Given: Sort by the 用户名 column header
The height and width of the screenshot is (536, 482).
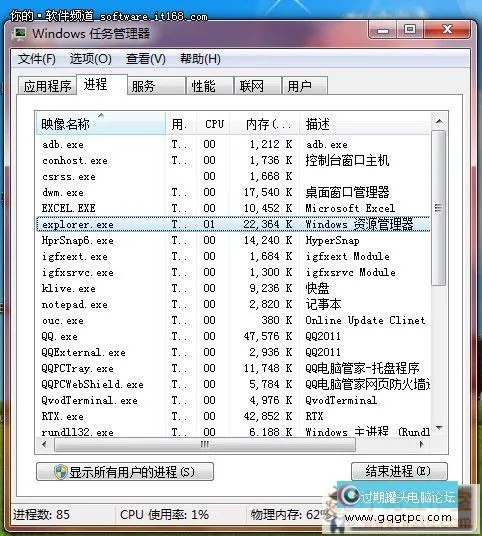Looking at the screenshot, I should (181, 124).
